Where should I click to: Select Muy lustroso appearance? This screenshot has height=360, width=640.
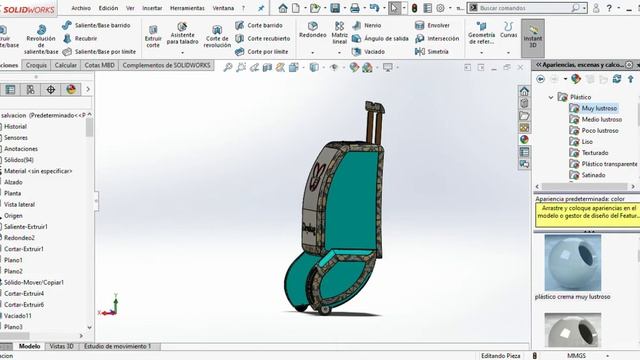pyautogui.click(x=599, y=108)
